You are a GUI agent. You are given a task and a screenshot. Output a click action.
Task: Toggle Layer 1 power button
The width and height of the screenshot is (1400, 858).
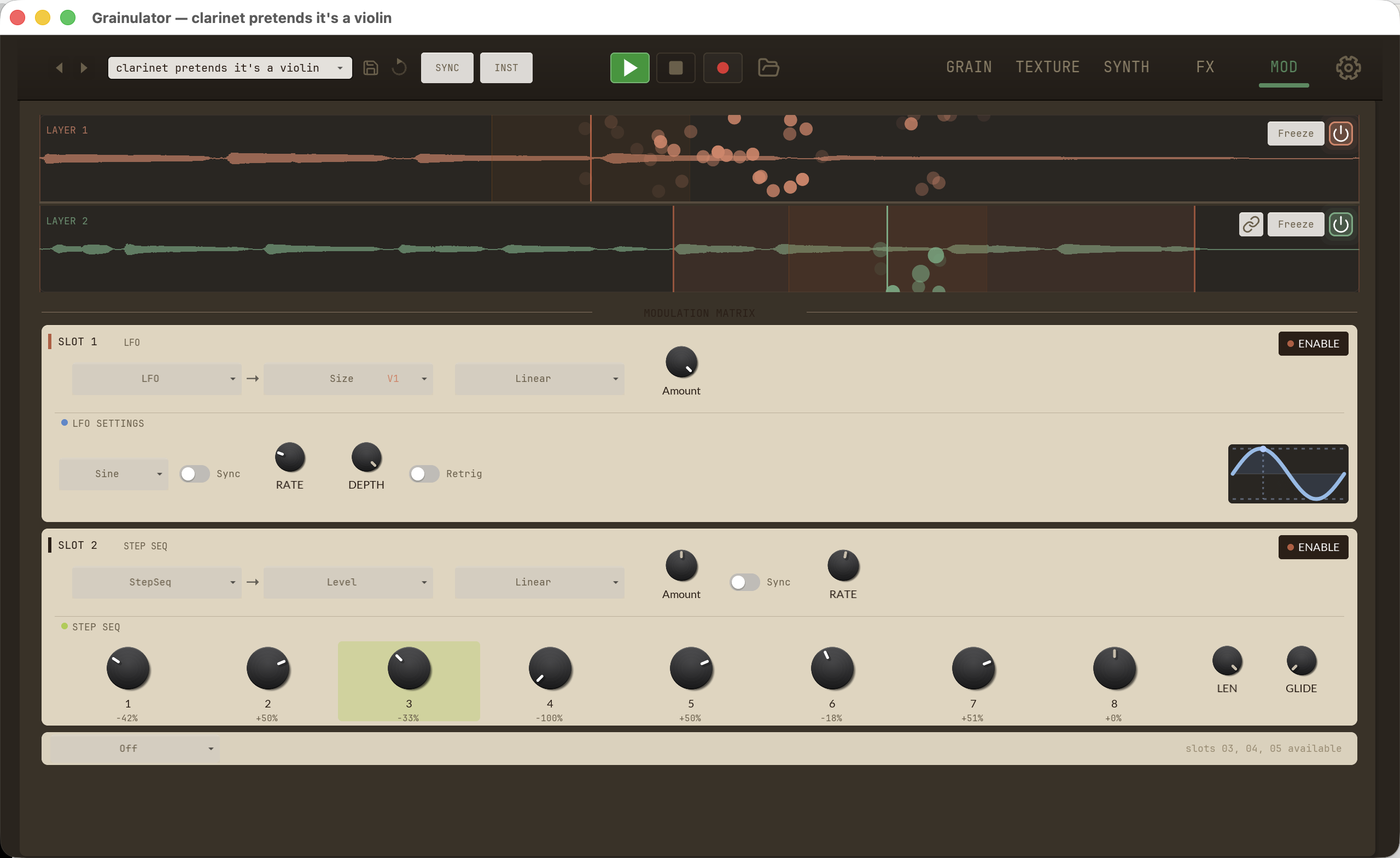(1340, 134)
